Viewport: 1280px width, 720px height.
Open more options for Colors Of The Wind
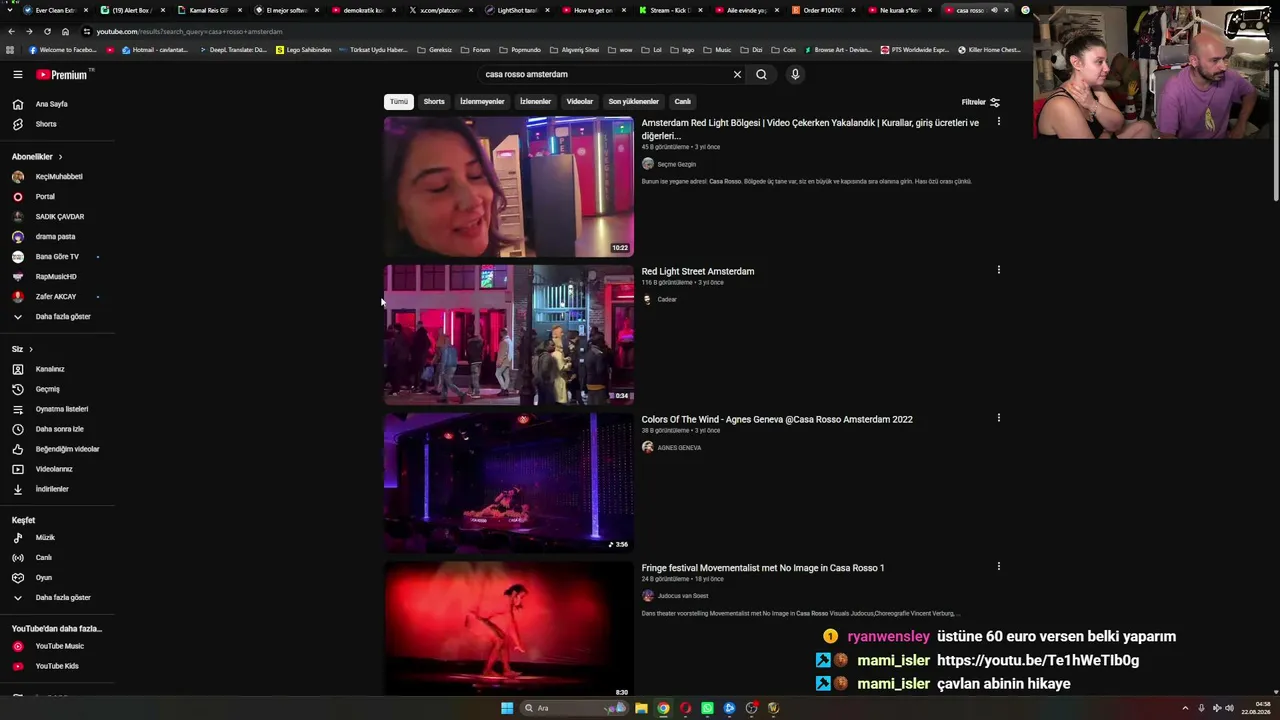tap(998, 418)
